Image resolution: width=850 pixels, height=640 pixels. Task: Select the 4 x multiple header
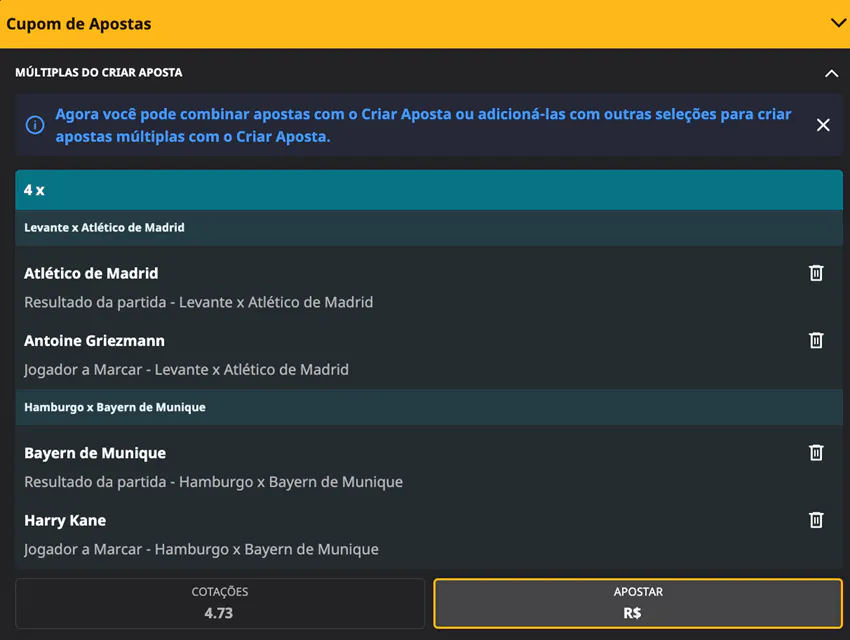(x=428, y=190)
